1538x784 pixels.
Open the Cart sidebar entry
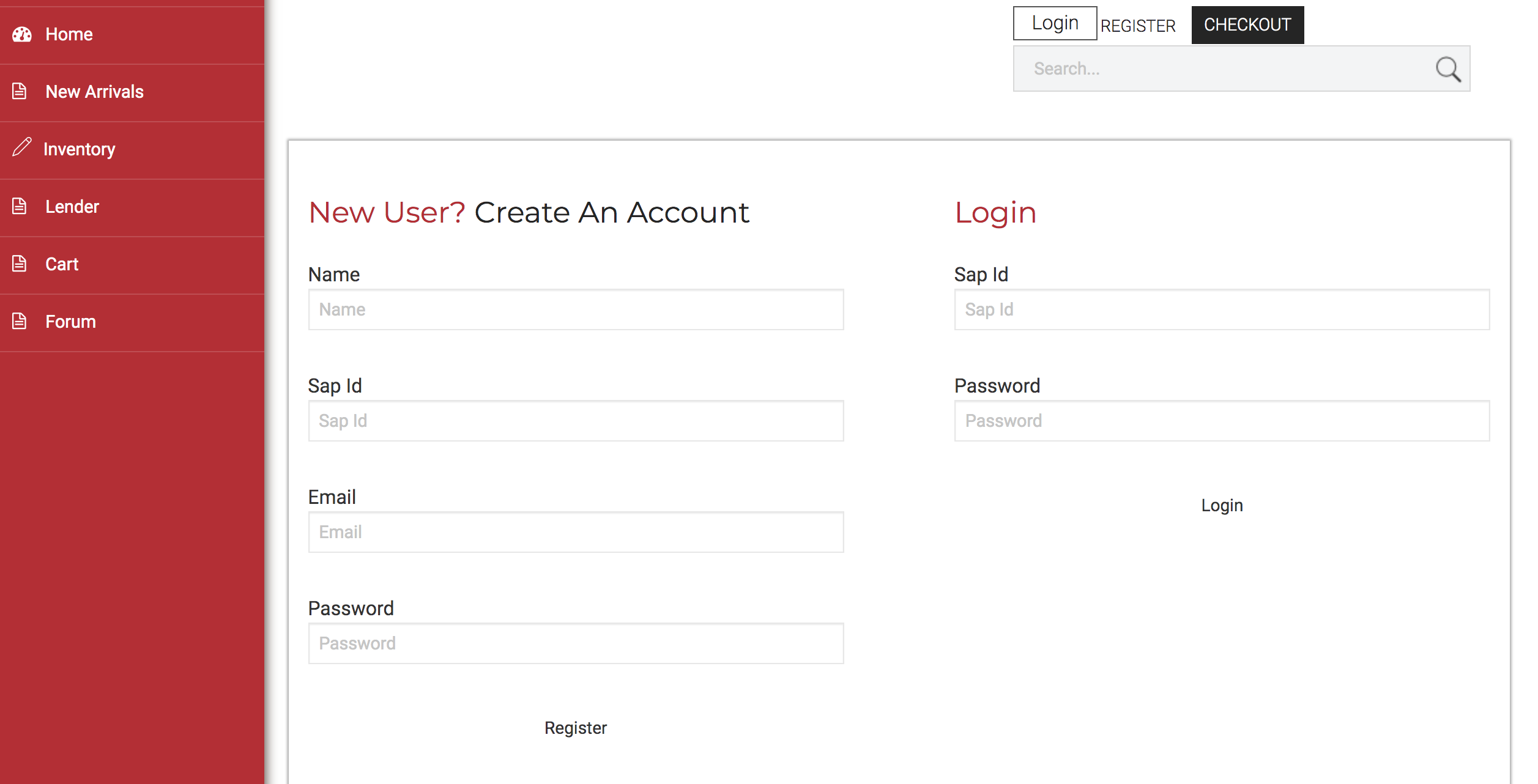[132, 265]
